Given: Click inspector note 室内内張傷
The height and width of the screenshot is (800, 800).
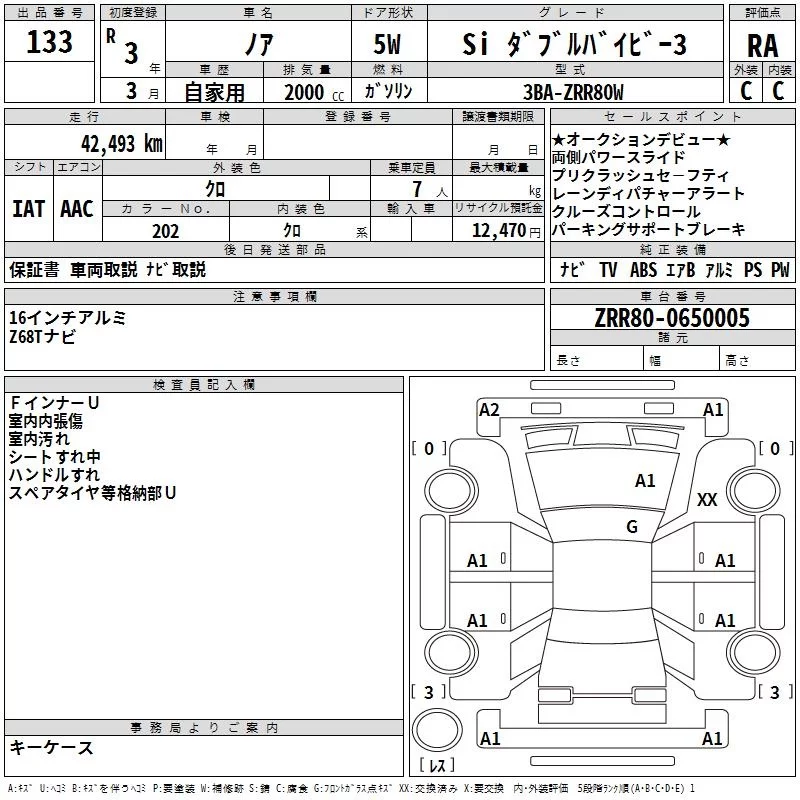Looking at the screenshot, I should pos(45,421).
